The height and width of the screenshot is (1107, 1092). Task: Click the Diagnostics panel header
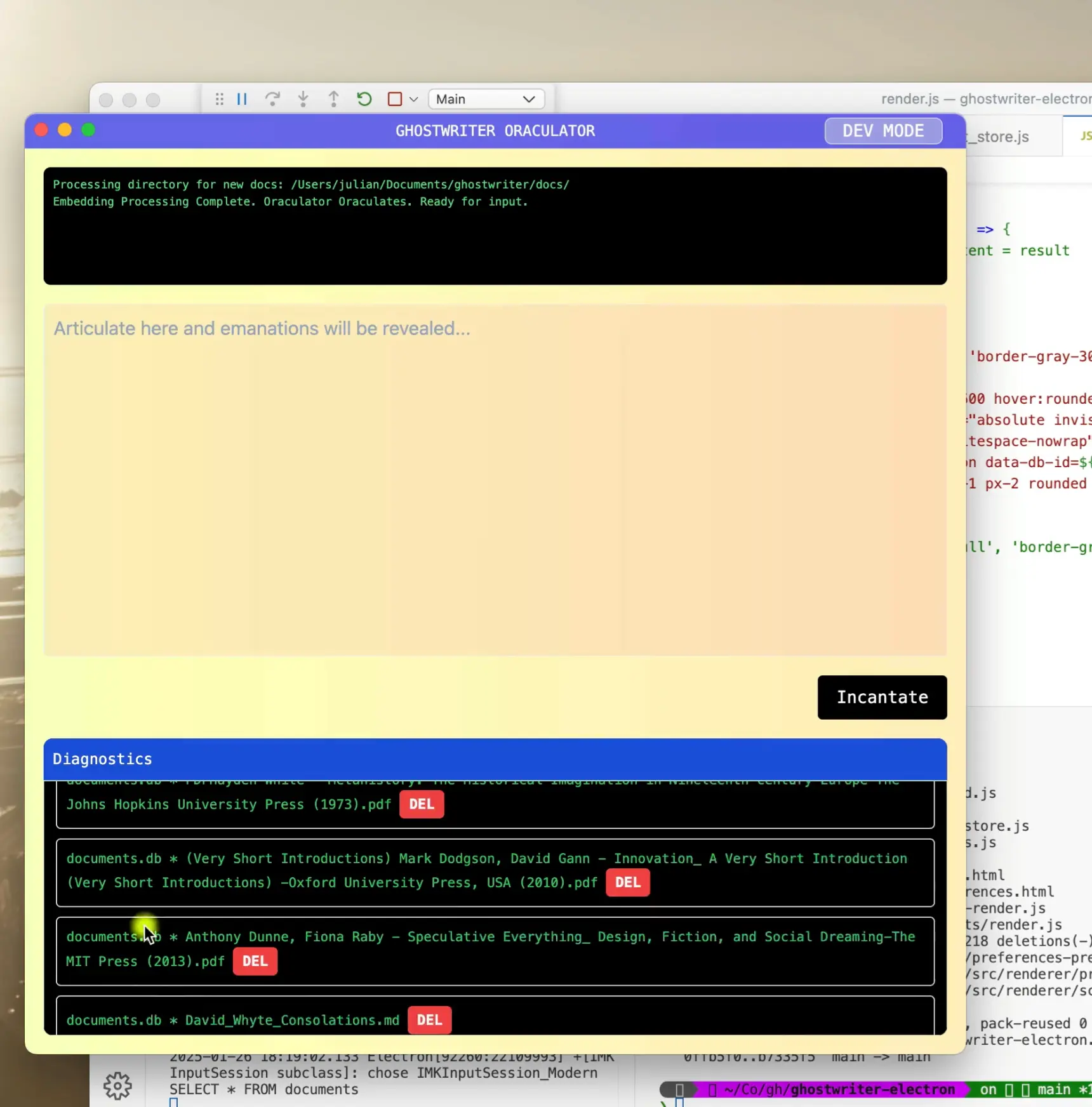tap(495, 759)
